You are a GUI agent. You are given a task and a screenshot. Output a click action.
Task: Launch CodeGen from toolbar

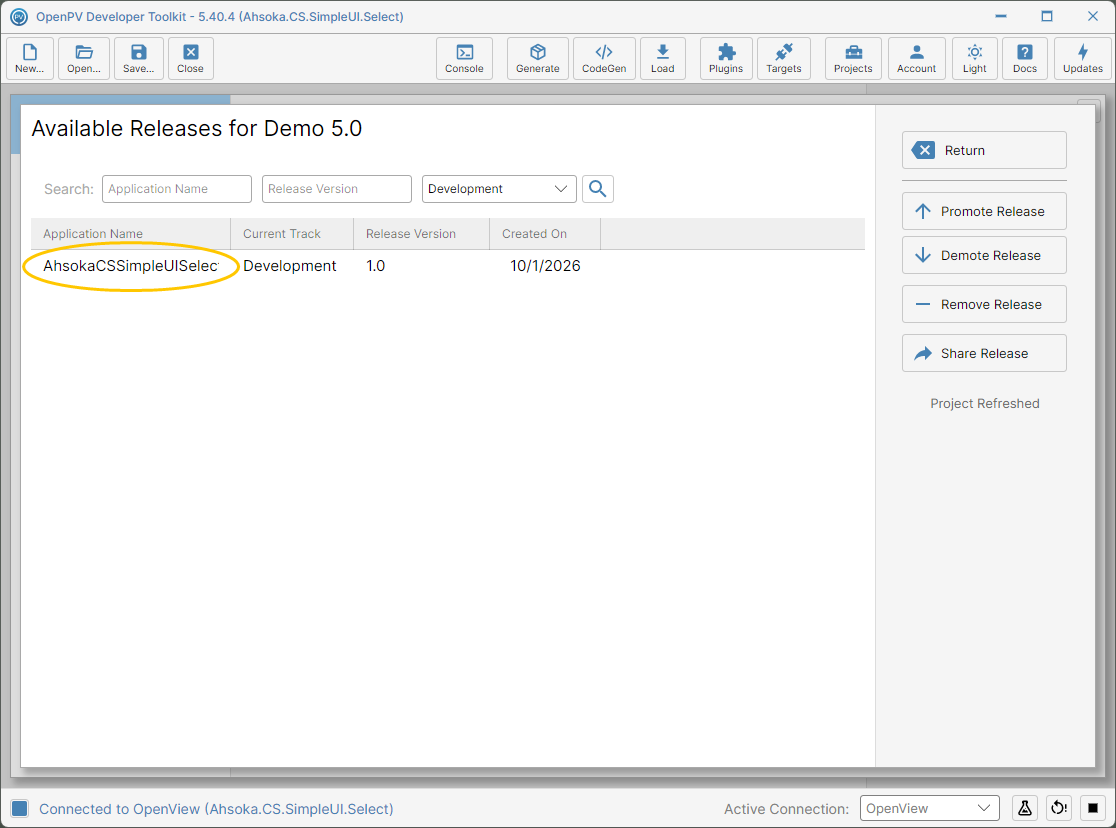pos(604,58)
